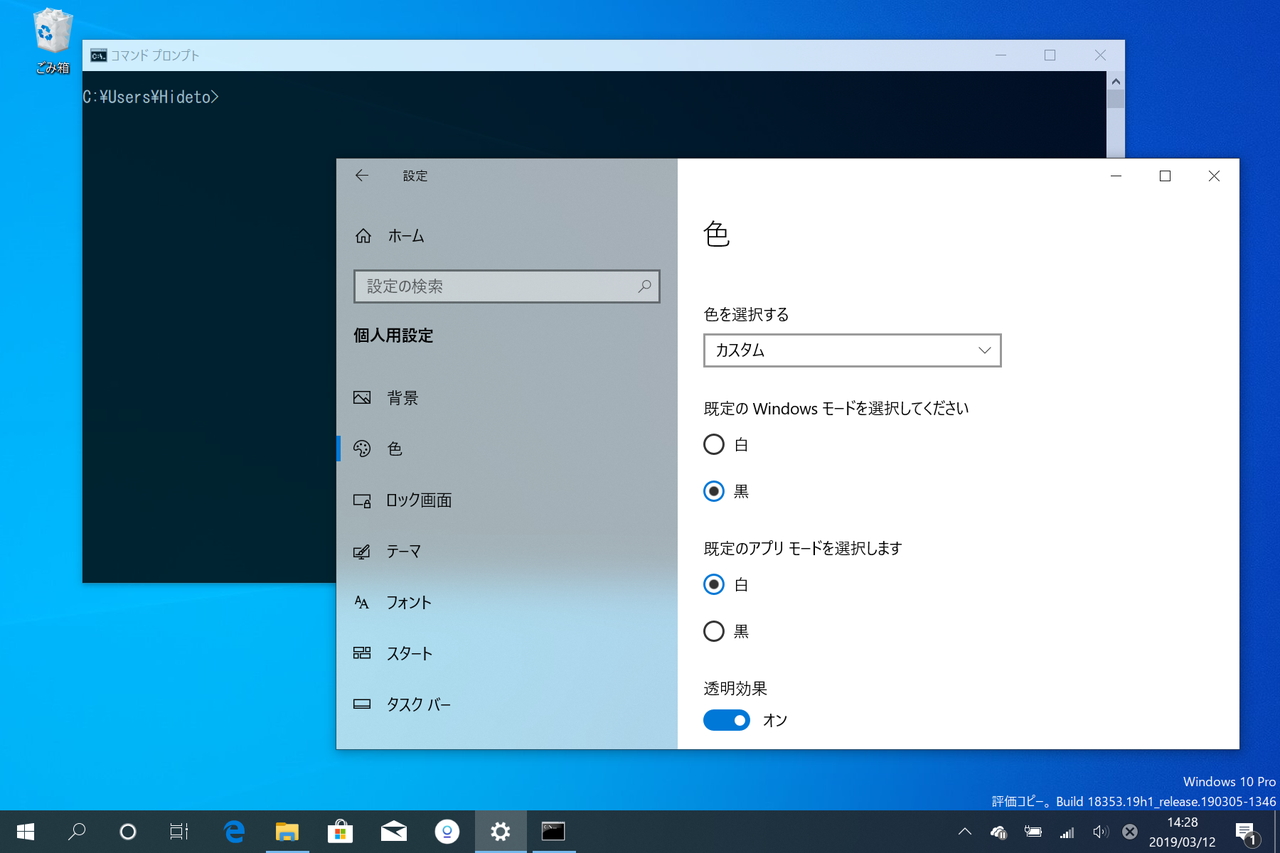The height and width of the screenshot is (853, 1280).
Task: Click the dropdown chevron showing カスタム
Action: (984, 350)
